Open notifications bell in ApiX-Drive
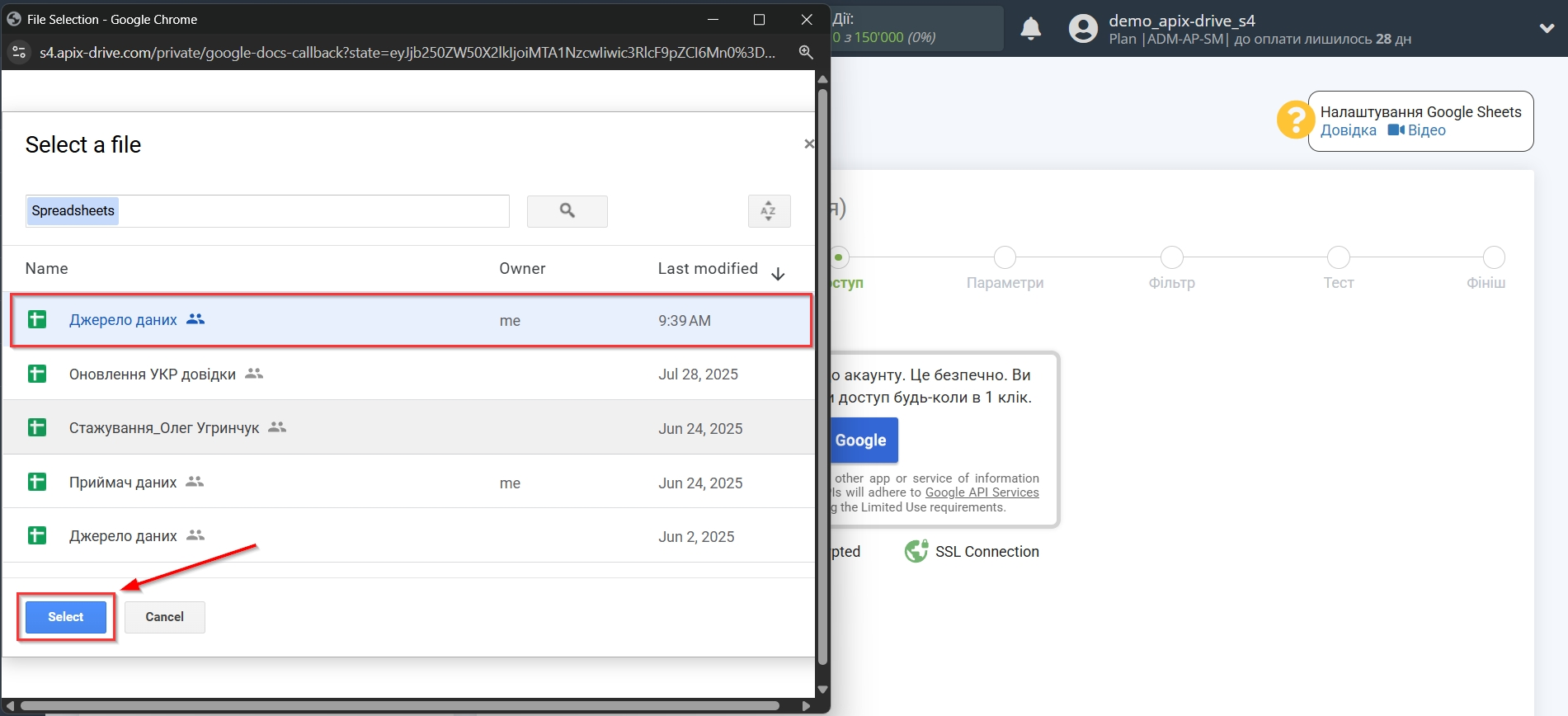Screen dimensions: 1568x716 1031,29
